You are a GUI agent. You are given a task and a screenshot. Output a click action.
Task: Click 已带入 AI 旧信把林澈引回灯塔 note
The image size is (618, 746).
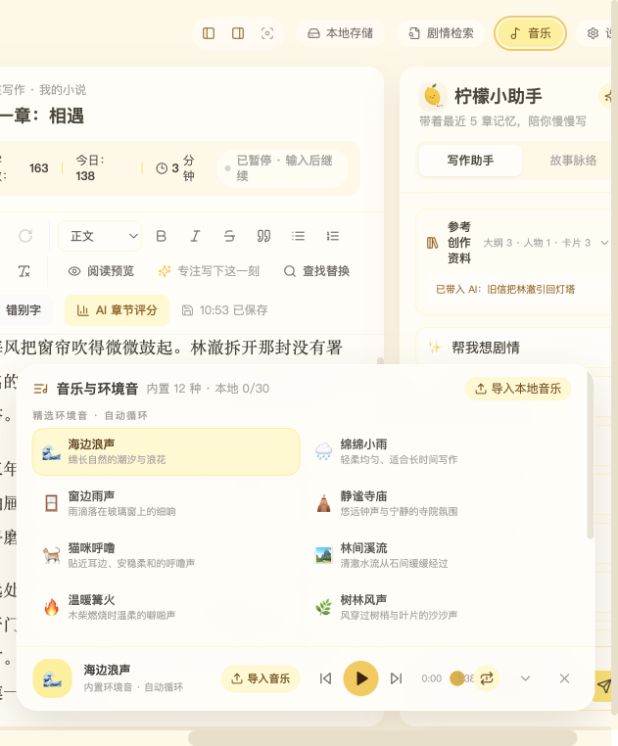505,289
